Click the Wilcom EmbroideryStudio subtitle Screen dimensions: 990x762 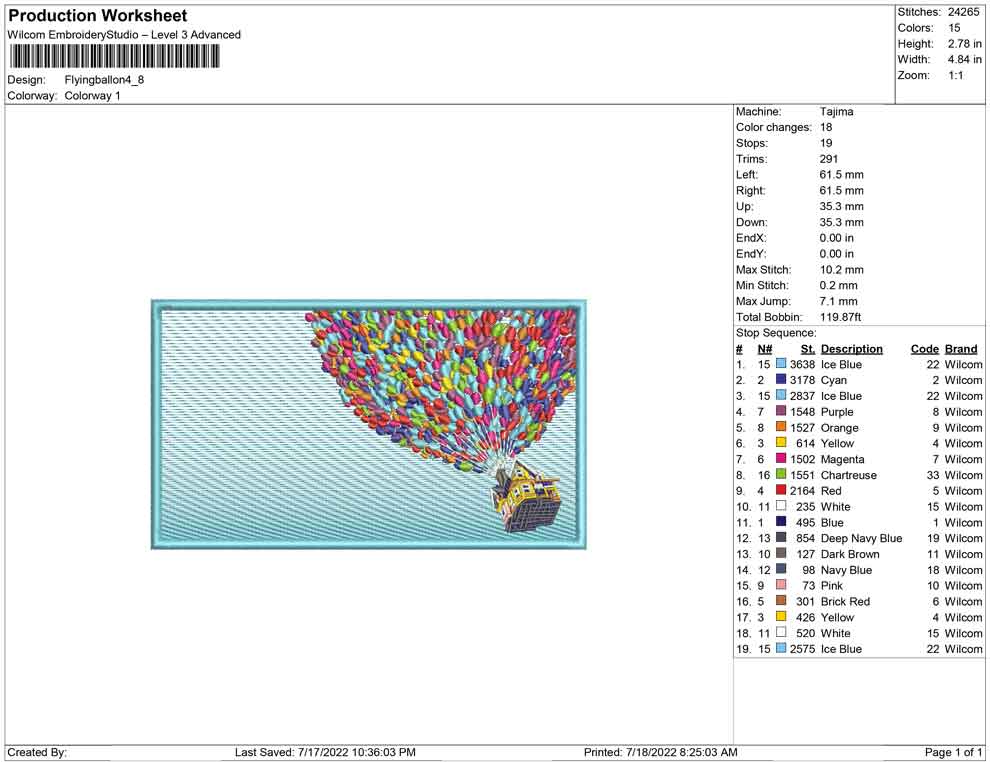click(x=124, y=35)
